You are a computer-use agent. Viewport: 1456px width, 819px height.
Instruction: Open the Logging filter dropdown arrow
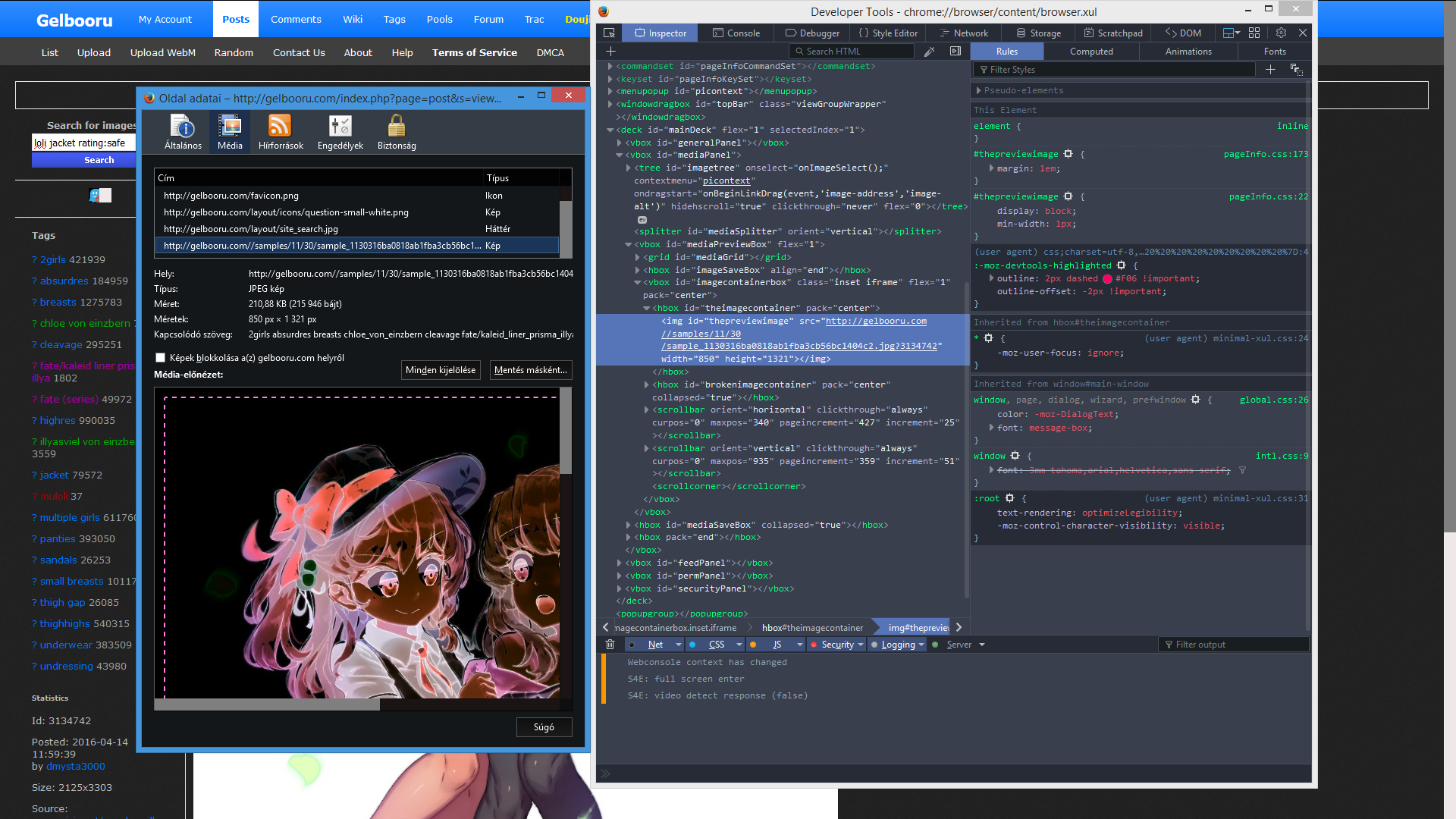pyautogui.click(x=921, y=645)
